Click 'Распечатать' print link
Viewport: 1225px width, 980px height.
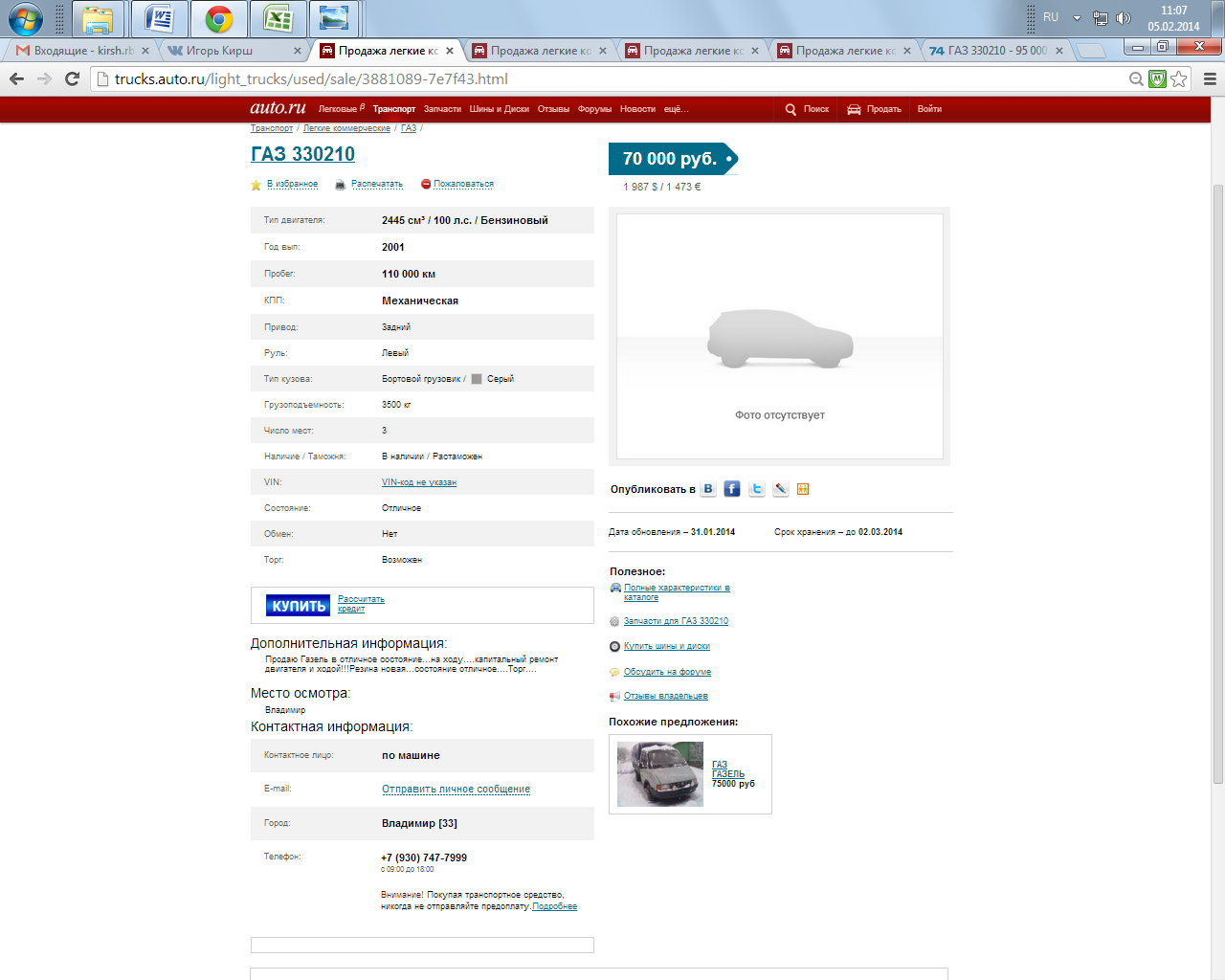[376, 184]
